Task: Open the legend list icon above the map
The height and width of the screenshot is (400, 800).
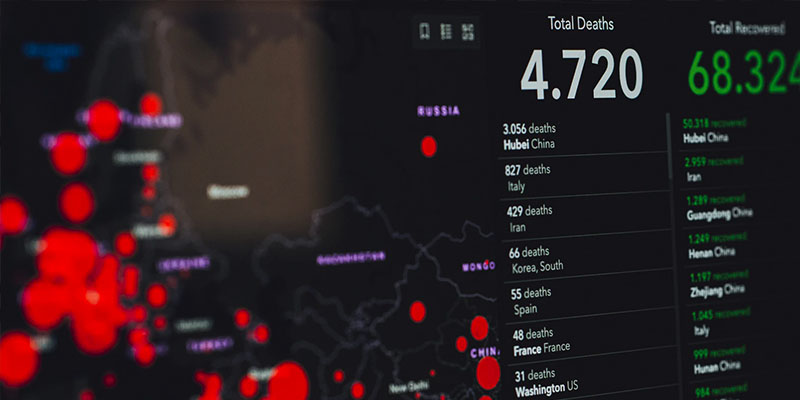Action: click(x=446, y=32)
